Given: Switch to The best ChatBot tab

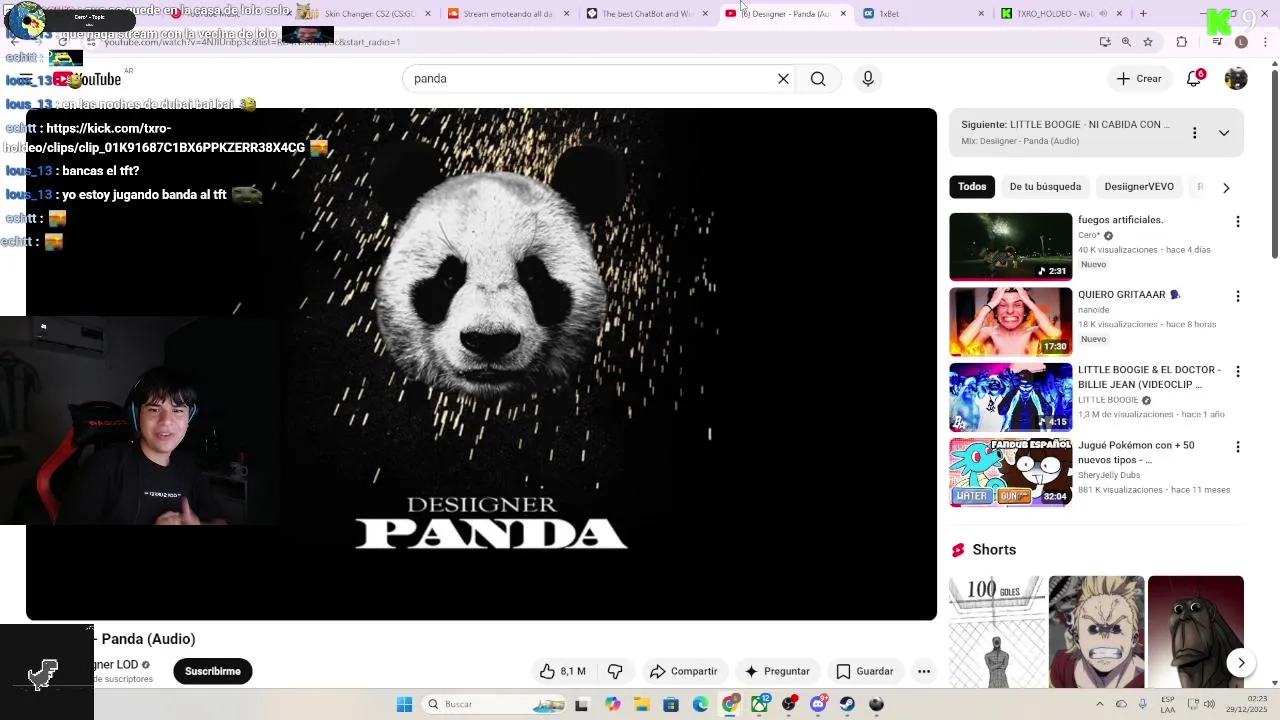Looking at the screenshot, I should (x=646, y=14).
